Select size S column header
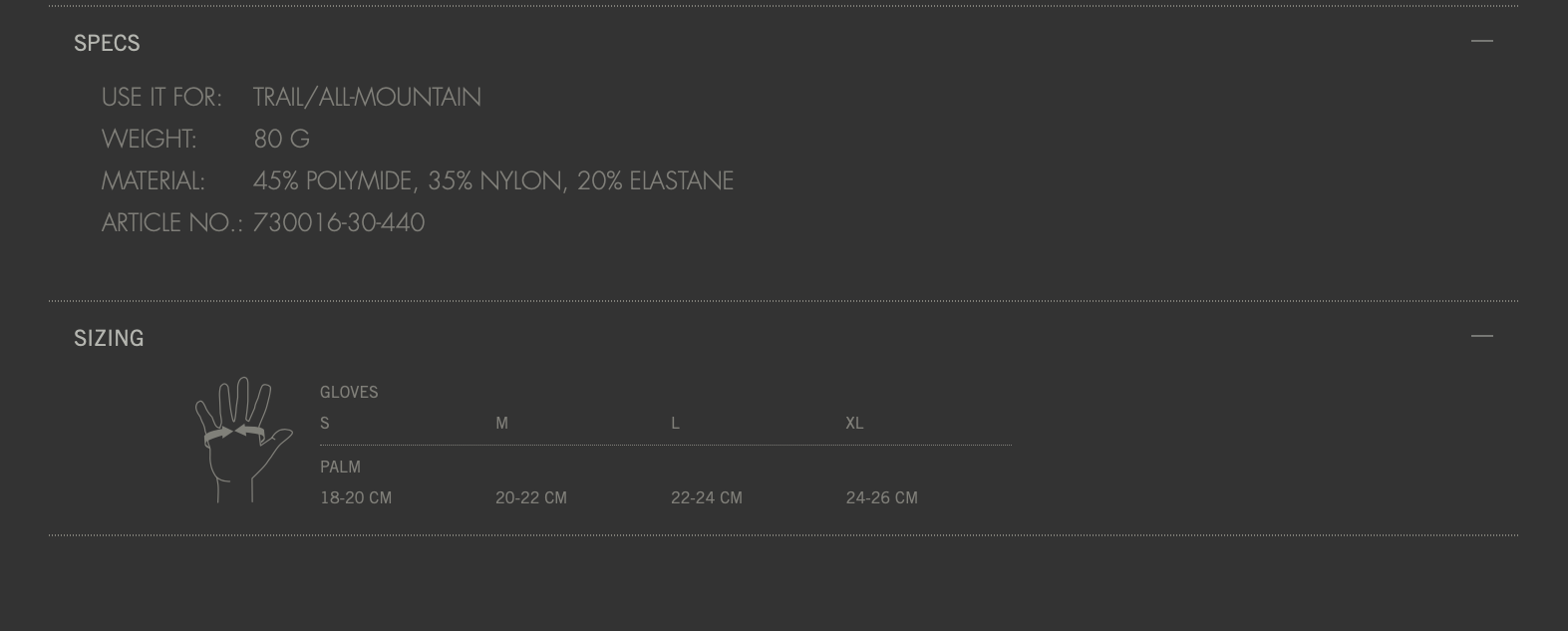Screen dimensions: 1568x631 324,423
